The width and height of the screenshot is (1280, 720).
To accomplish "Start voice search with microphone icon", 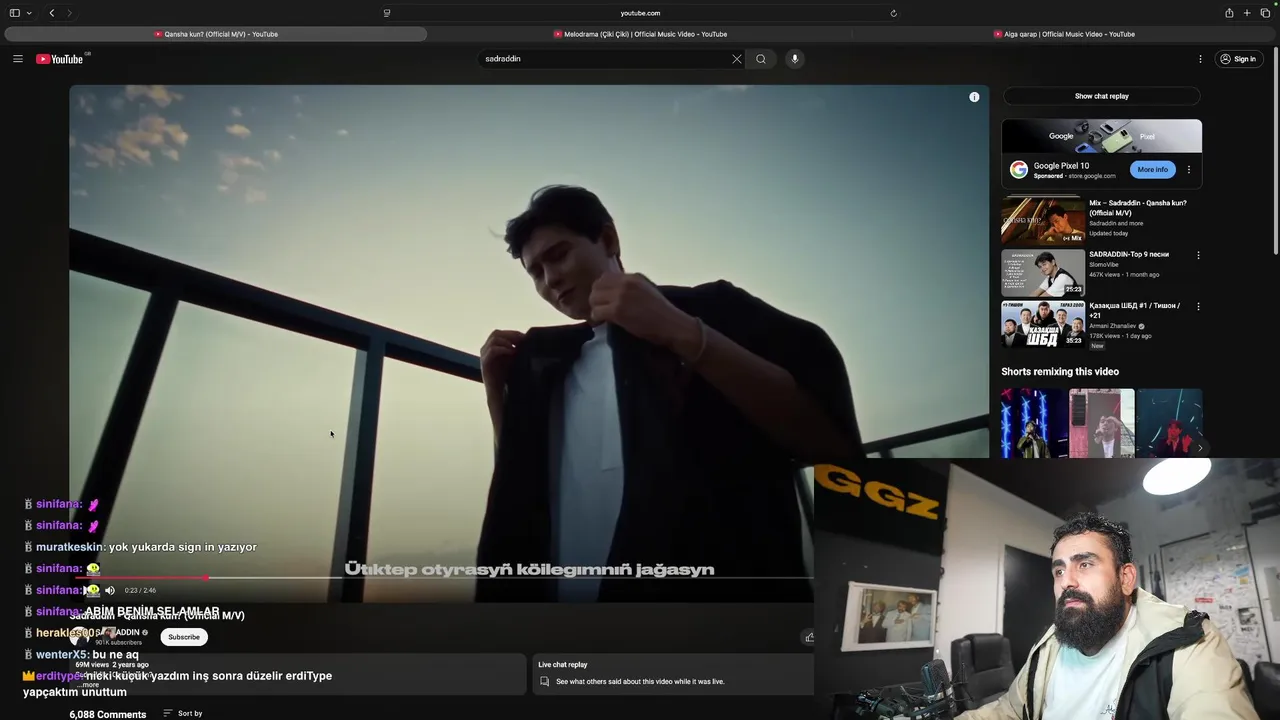I will point(795,59).
